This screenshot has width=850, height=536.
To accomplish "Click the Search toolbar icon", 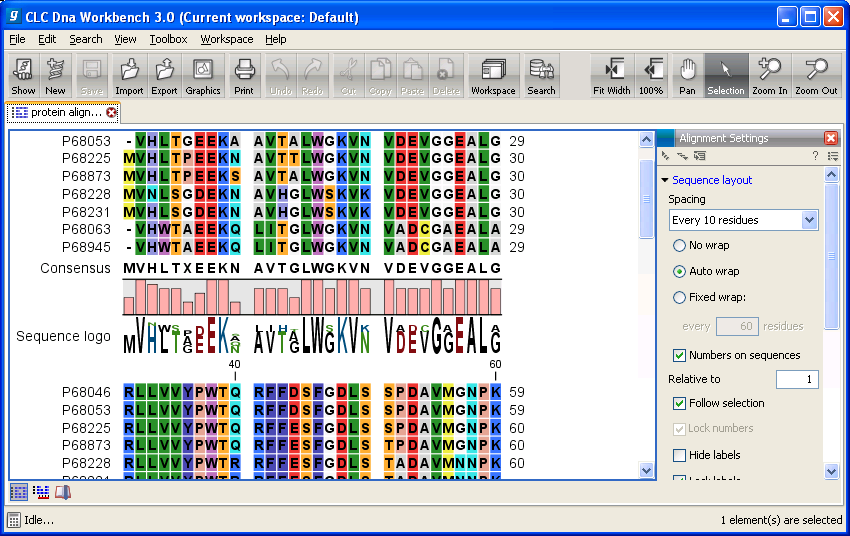I will (542, 76).
